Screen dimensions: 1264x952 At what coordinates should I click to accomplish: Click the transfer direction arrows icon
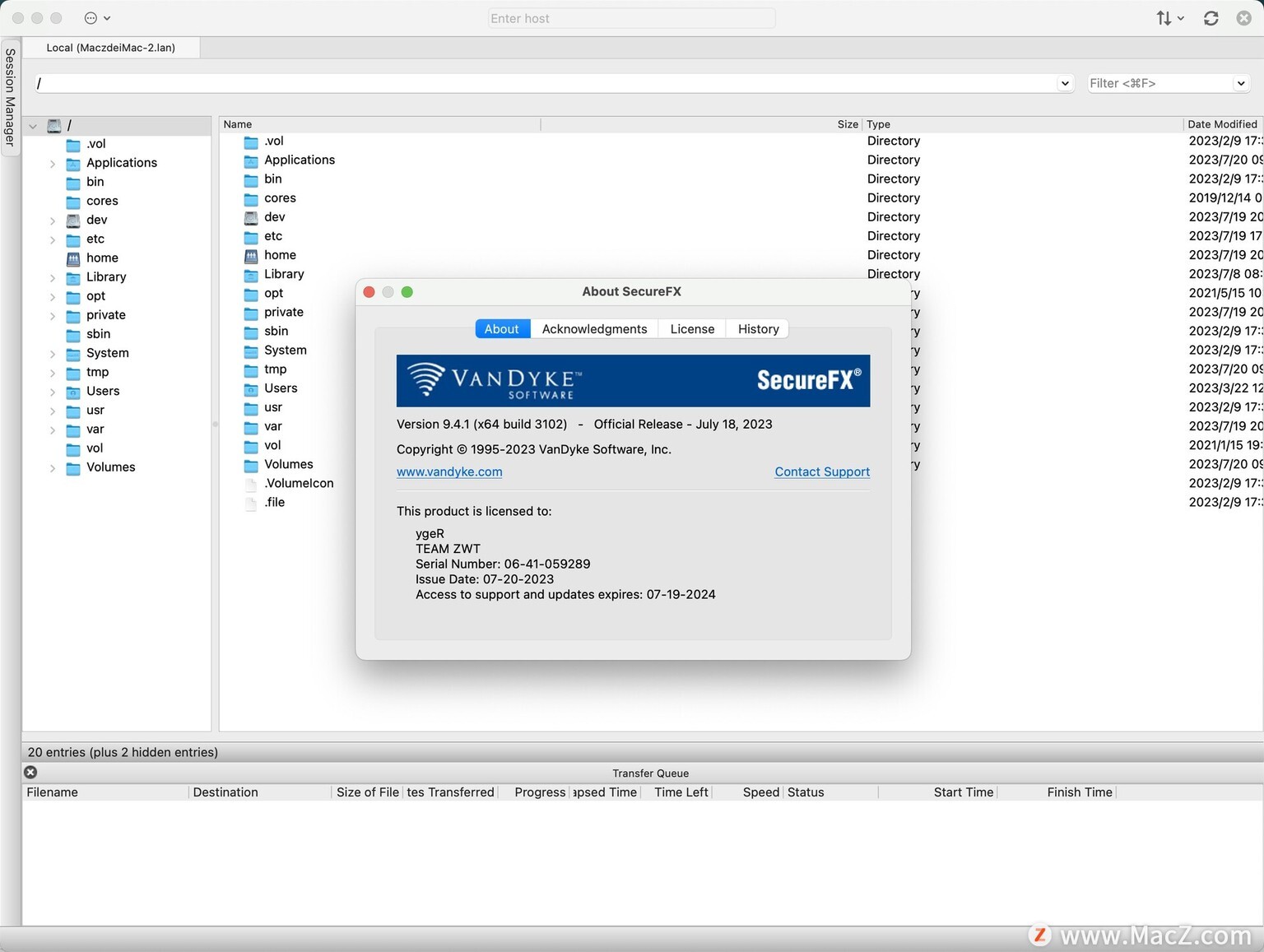pos(1169,18)
